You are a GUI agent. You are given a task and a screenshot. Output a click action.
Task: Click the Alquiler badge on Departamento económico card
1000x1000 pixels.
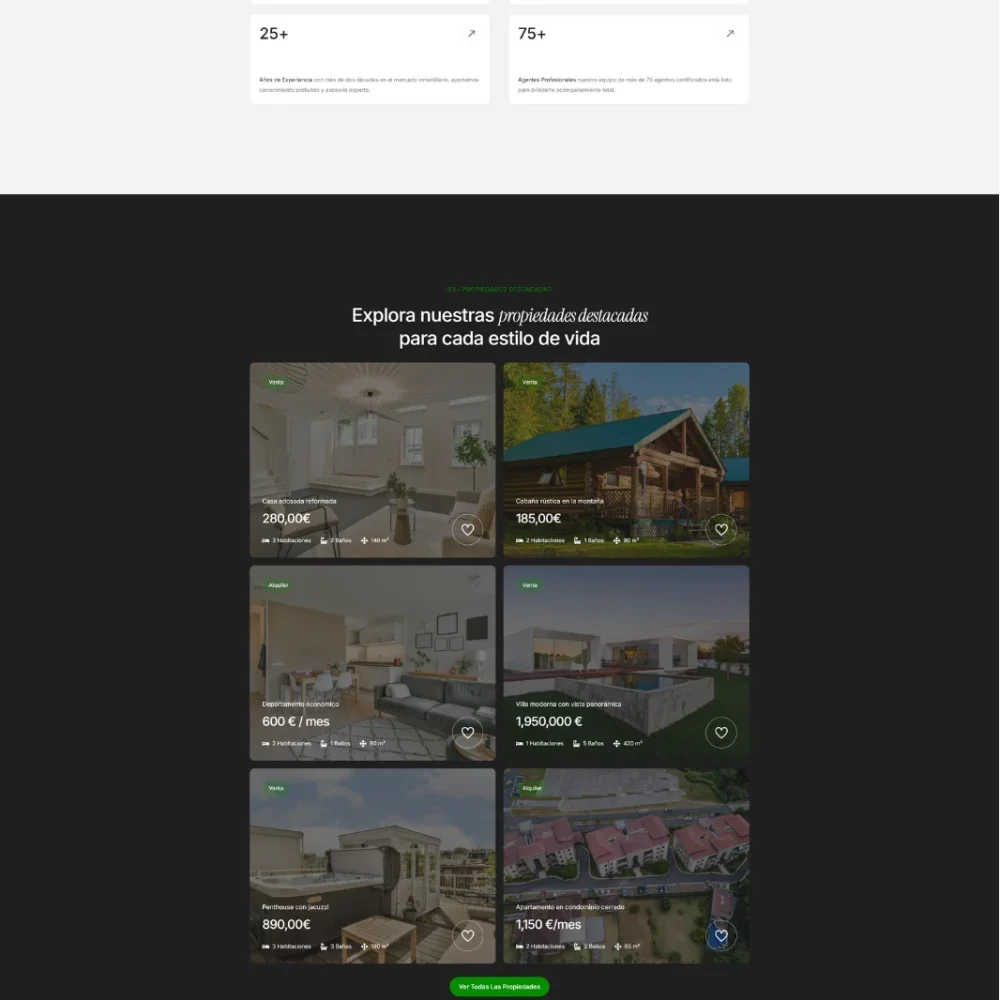coord(278,585)
